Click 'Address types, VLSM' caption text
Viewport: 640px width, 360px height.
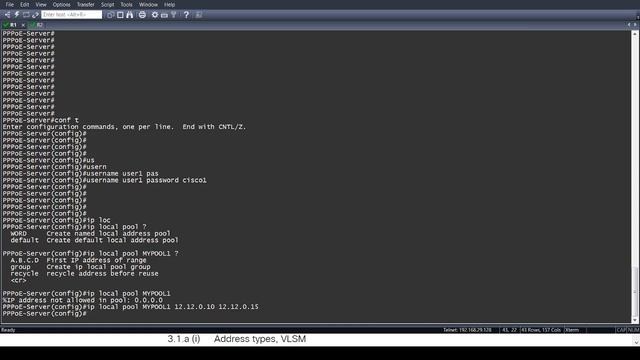pos(260,339)
